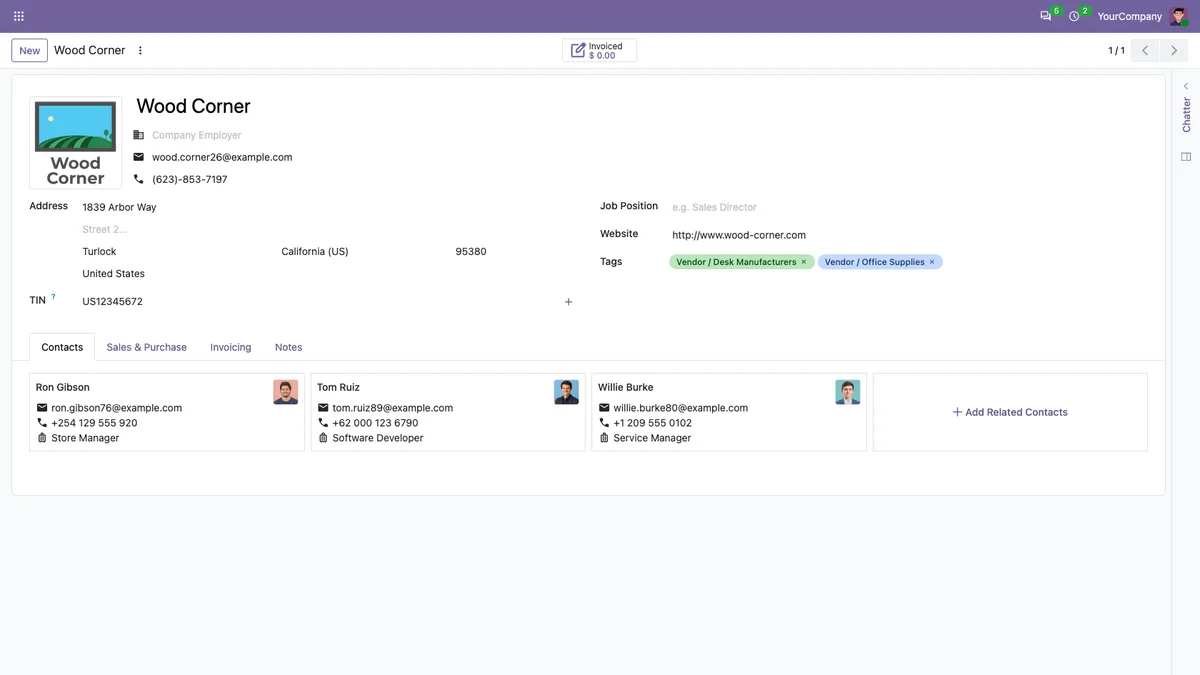This screenshot has height=675, width=1200.
Task: Click the TIN help question mark
Action: (x=54, y=297)
